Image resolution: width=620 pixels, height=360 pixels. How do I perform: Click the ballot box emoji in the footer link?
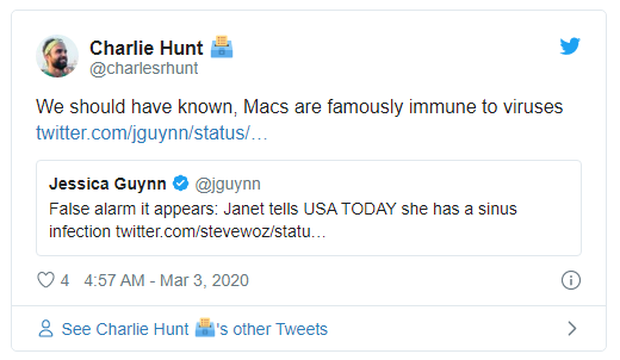[x=204, y=328]
